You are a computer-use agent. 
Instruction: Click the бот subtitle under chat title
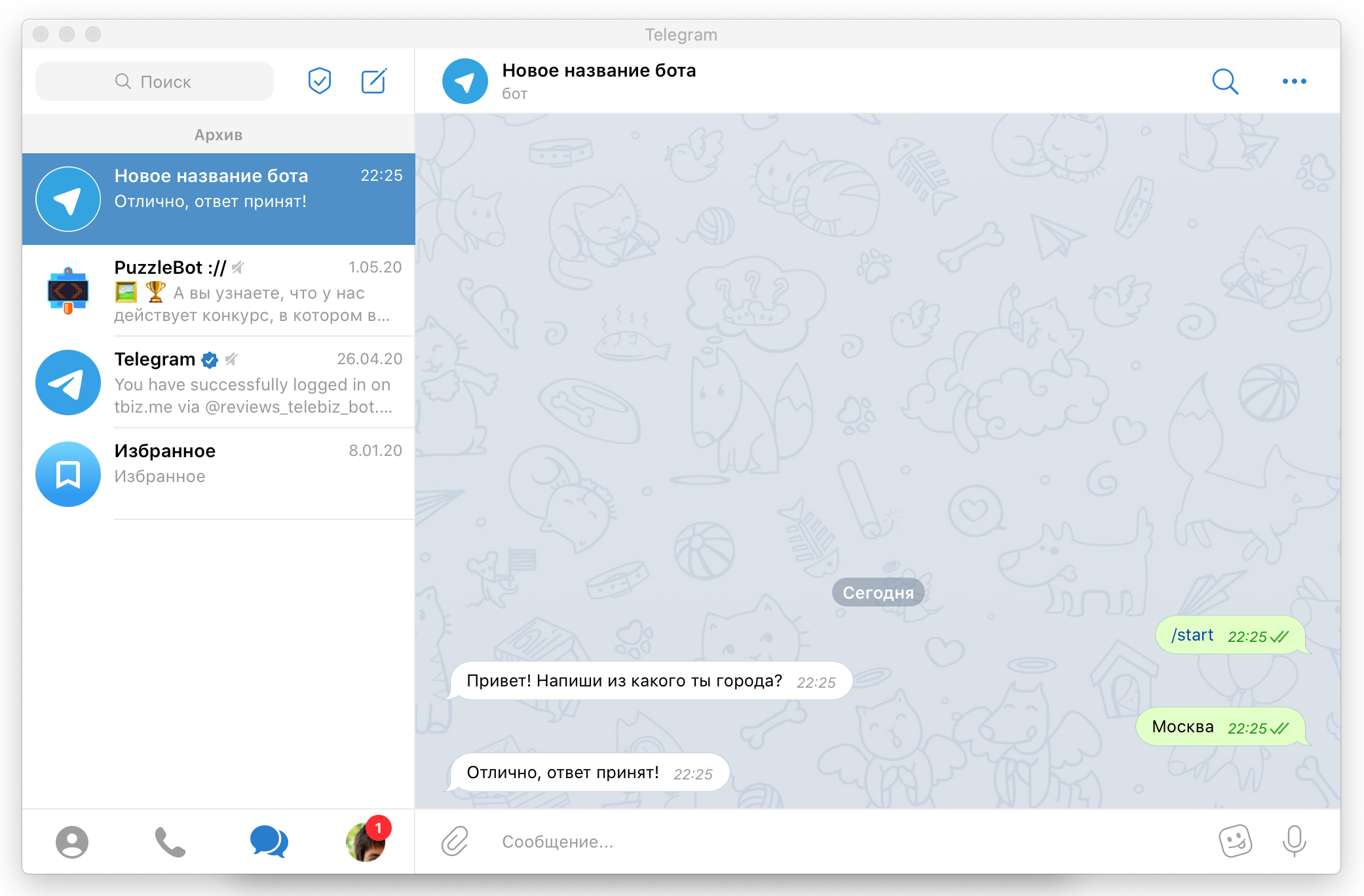click(x=515, y=94)
